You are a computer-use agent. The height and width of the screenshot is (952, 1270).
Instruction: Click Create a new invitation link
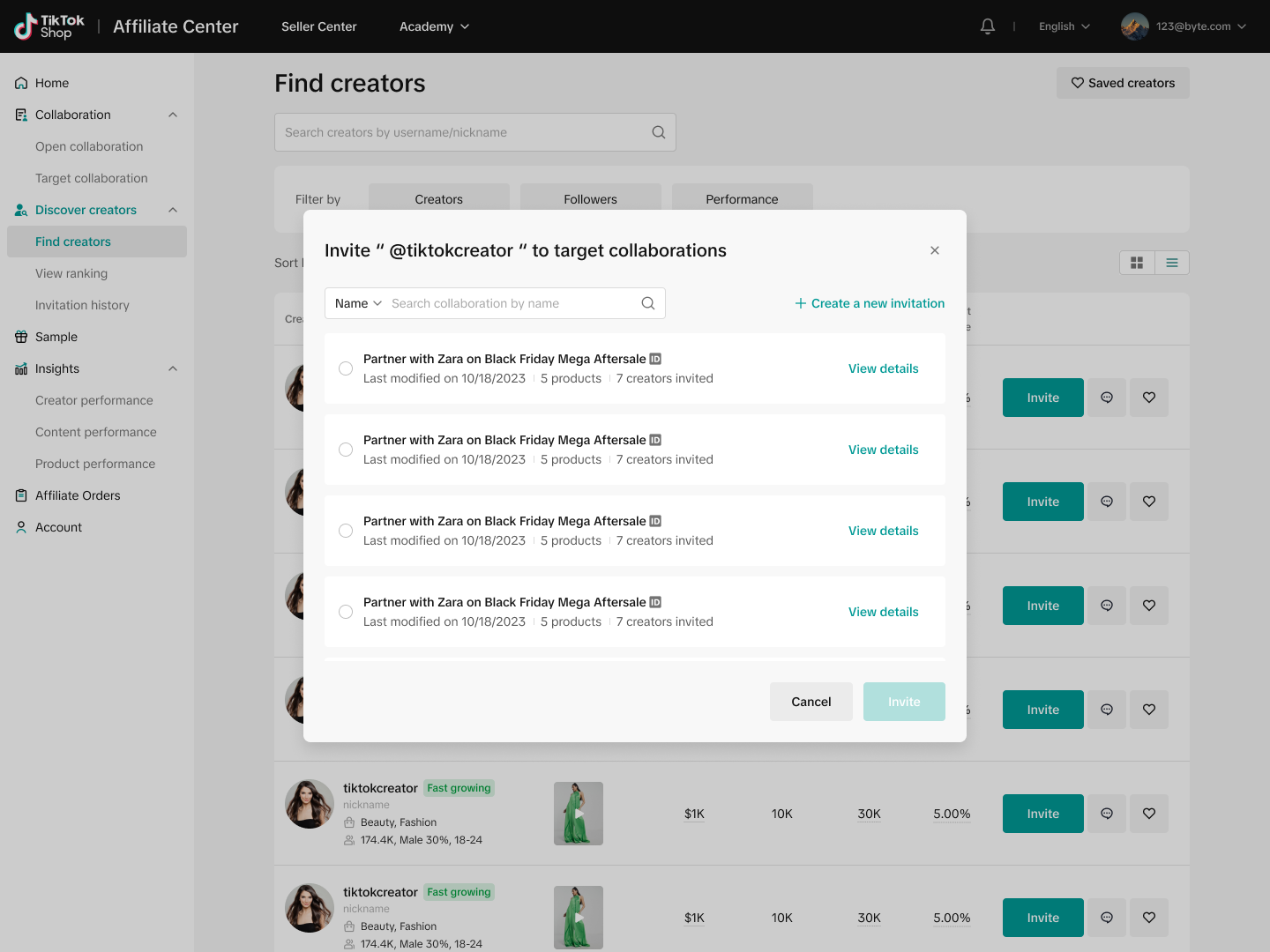[870, 303]
